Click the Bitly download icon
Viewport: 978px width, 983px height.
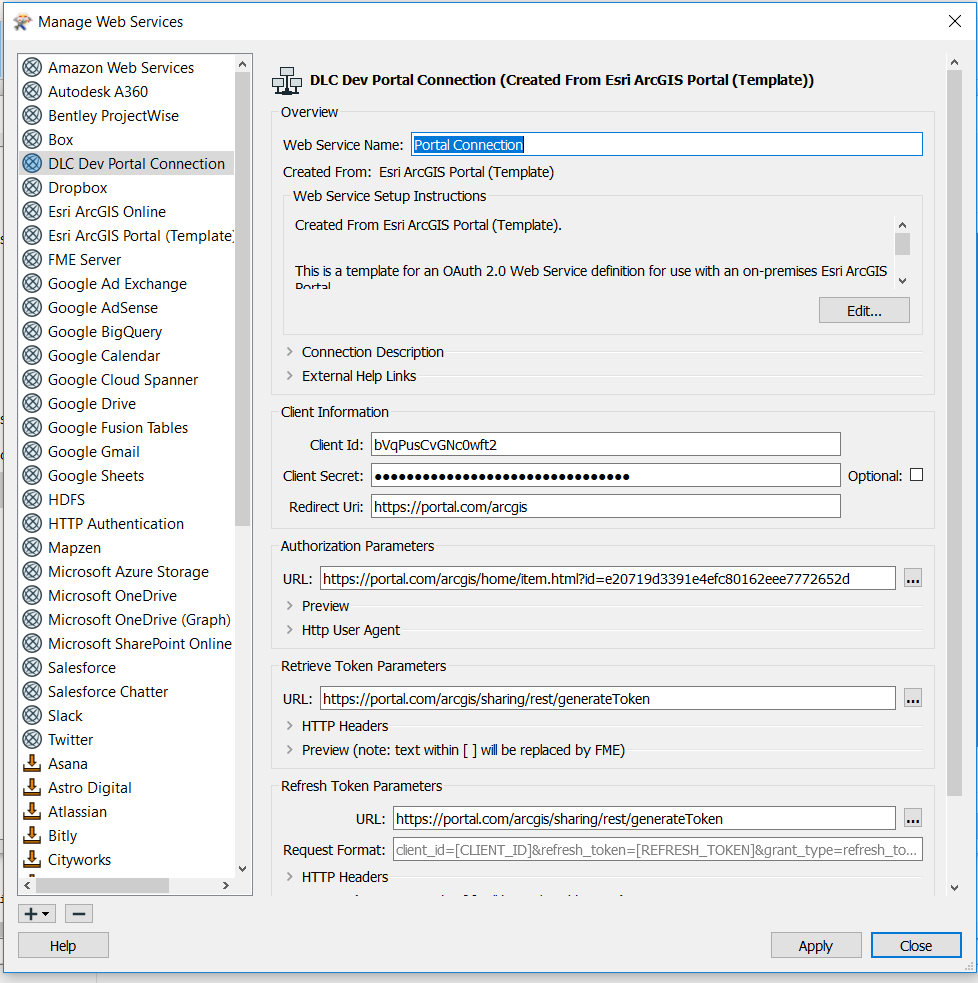pos(32,835)
